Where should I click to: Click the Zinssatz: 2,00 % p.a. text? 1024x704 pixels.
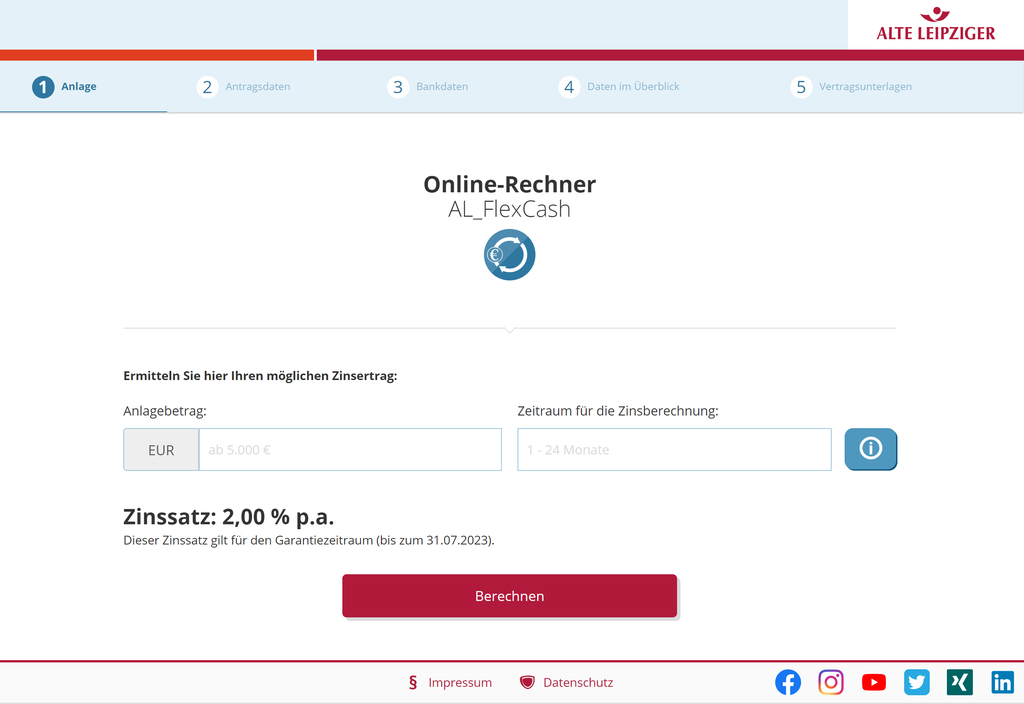(x=229, y=517)
